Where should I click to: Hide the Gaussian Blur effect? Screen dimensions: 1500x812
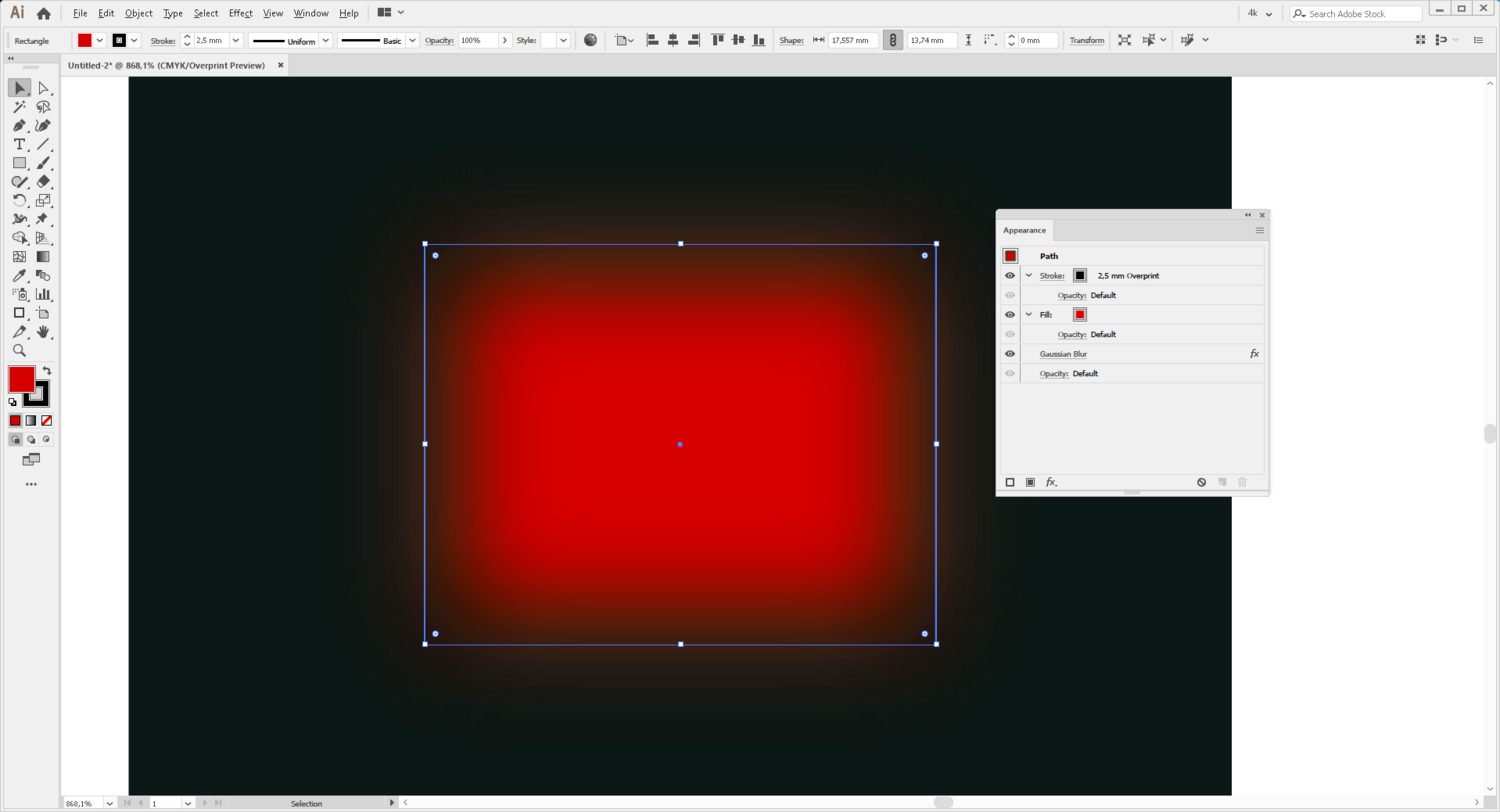pyautogui.click(x=1010, y=354)
